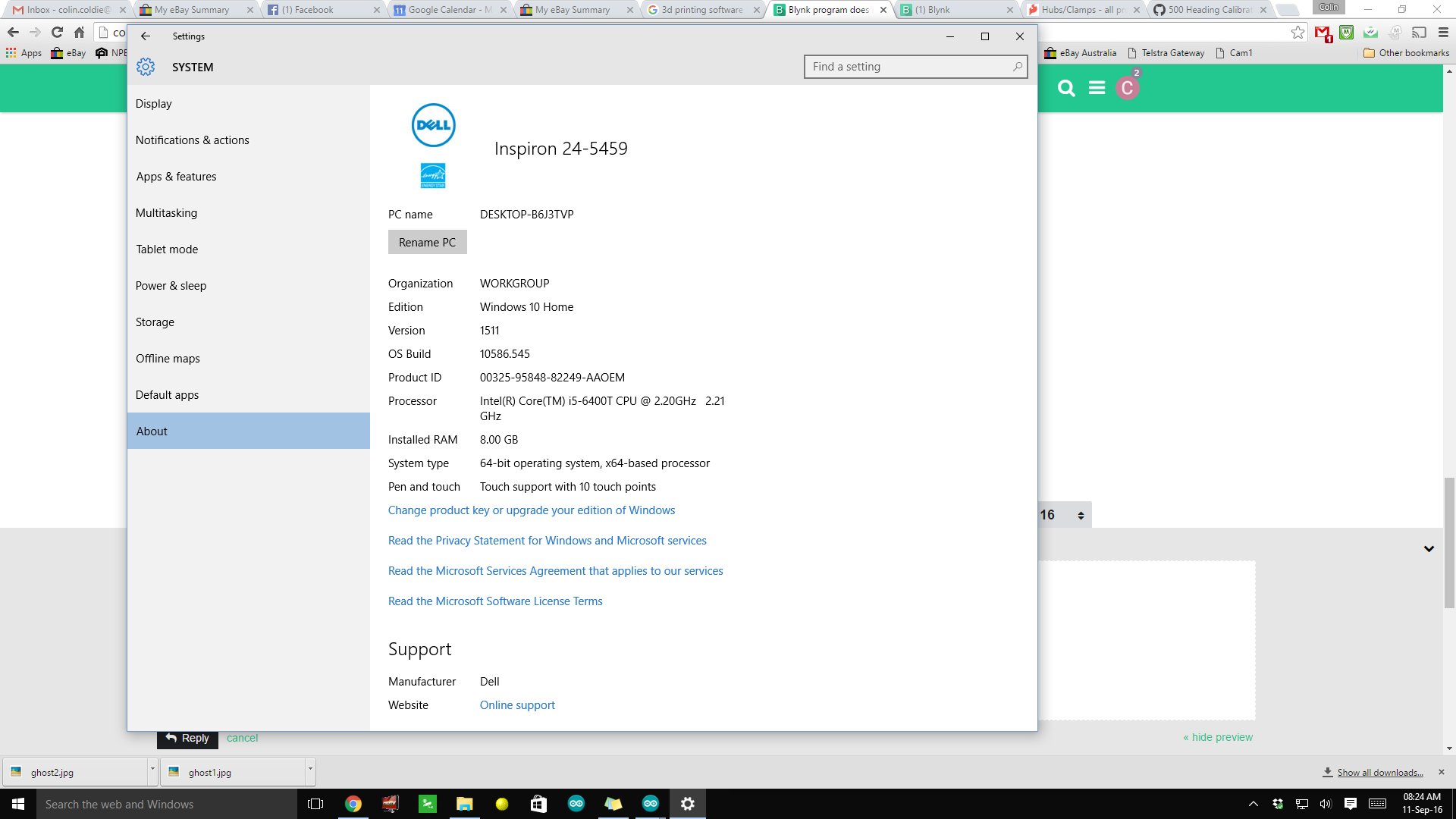Click the Find a setting search box

tap(915, 67)
